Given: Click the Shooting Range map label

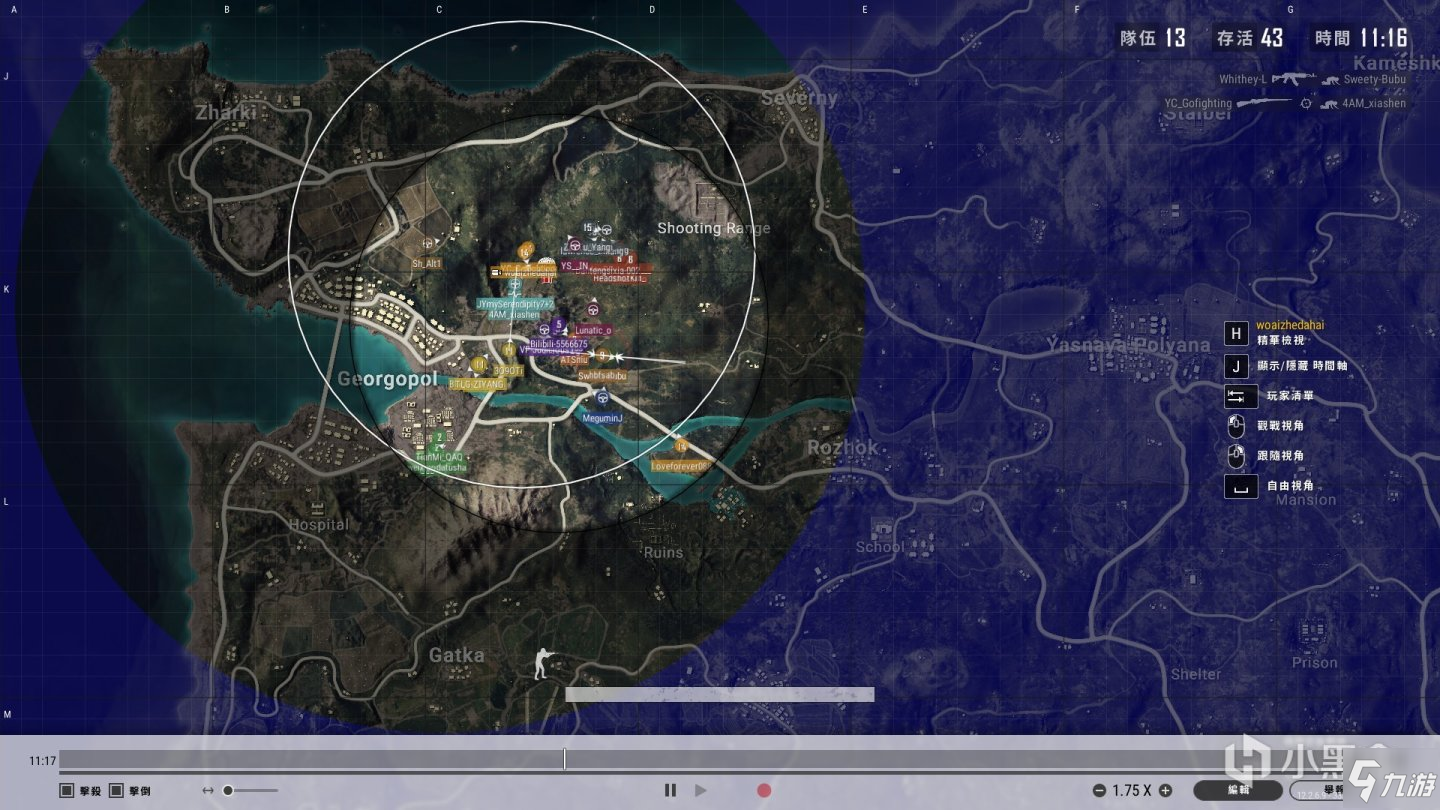Looking at the screenshot, I should pyautogui.click(x=714, y=228).
